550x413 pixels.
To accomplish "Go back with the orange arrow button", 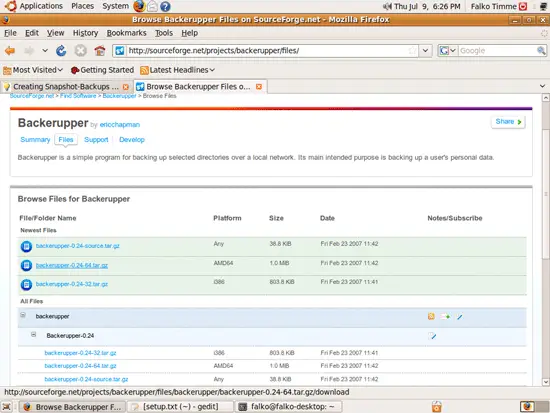I will tap(10, 51).
